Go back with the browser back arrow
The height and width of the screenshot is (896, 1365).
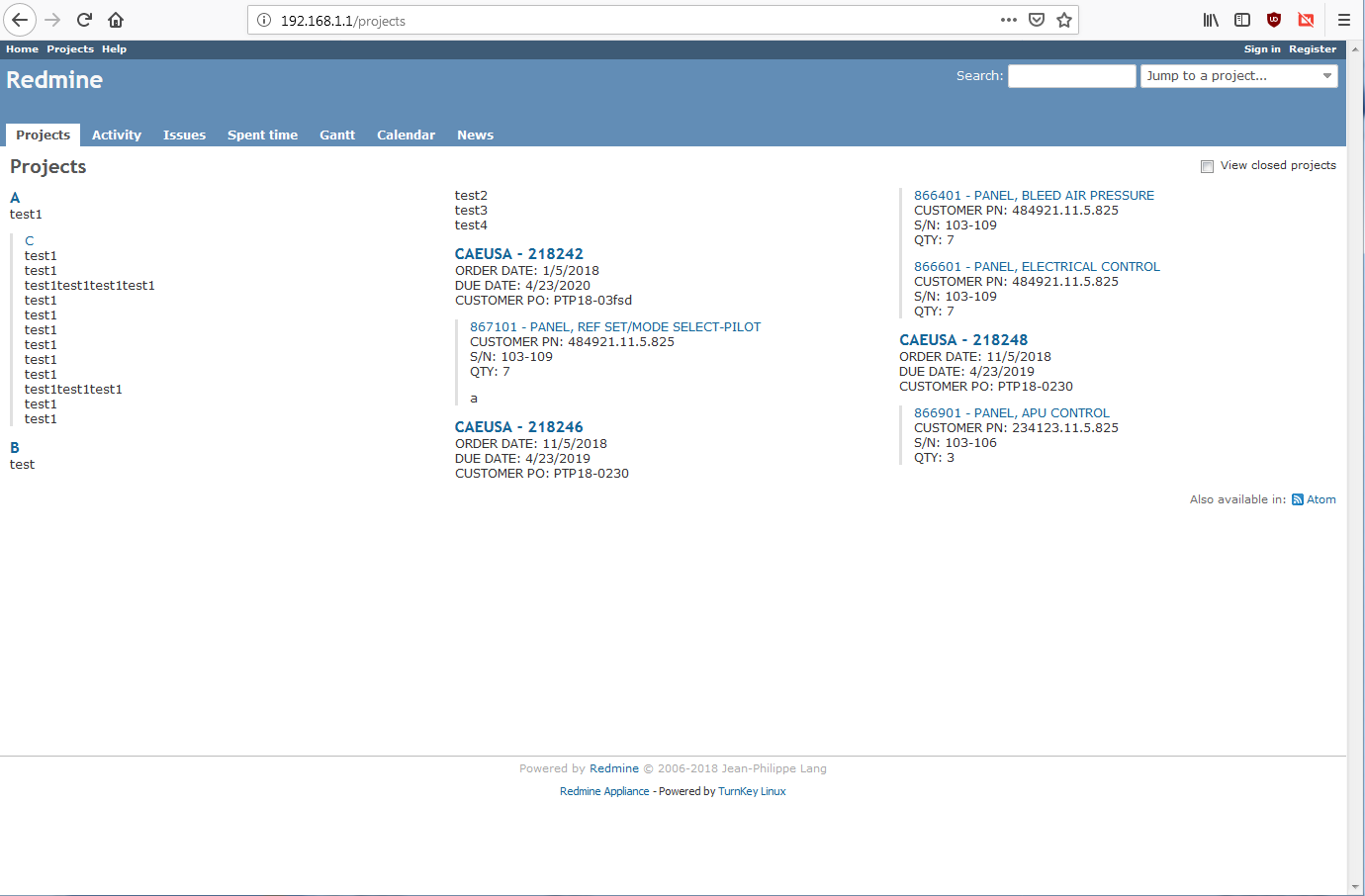[x=20, y=20]
